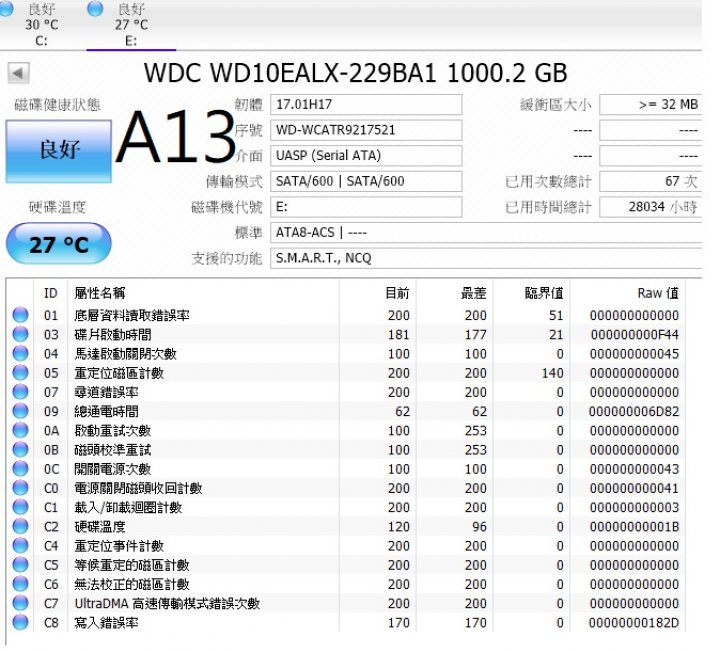Sort by the 目前 column header
Viewport: 720px width, 653px height.
378,293
